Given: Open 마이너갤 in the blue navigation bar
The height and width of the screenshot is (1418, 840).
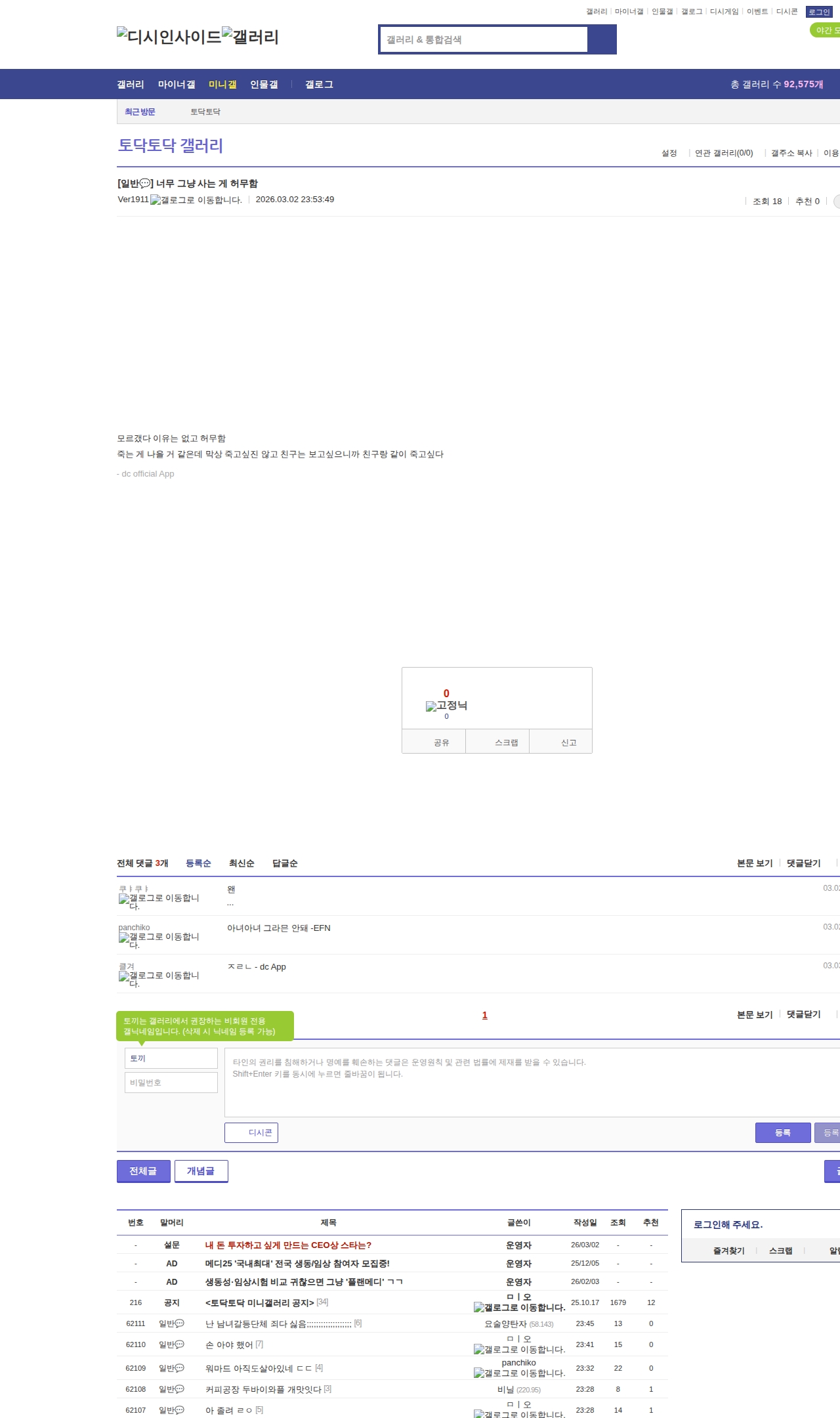Looking at the screenshot, I should click(x=177, y=85).
